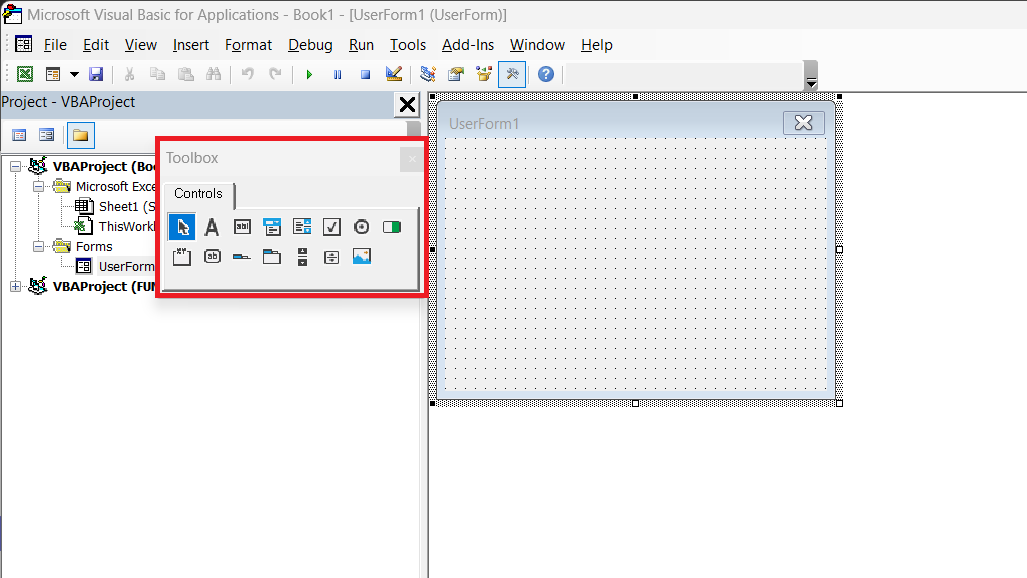Screen dimensions: 1027x578
Task: Click the Redo arrow icon
Action: point(275,74)
